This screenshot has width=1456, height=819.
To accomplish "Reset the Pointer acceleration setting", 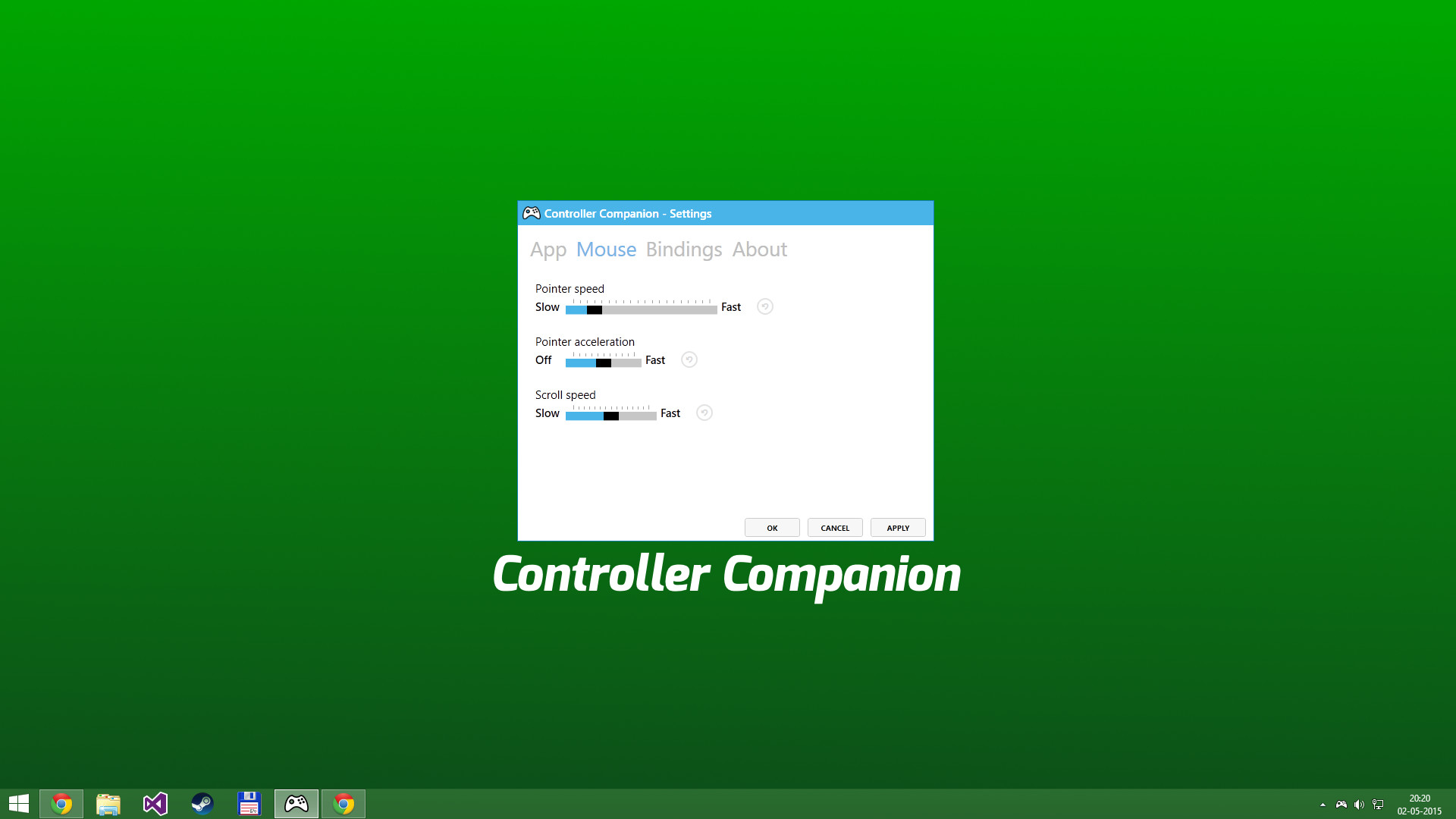I will (689, 359).
